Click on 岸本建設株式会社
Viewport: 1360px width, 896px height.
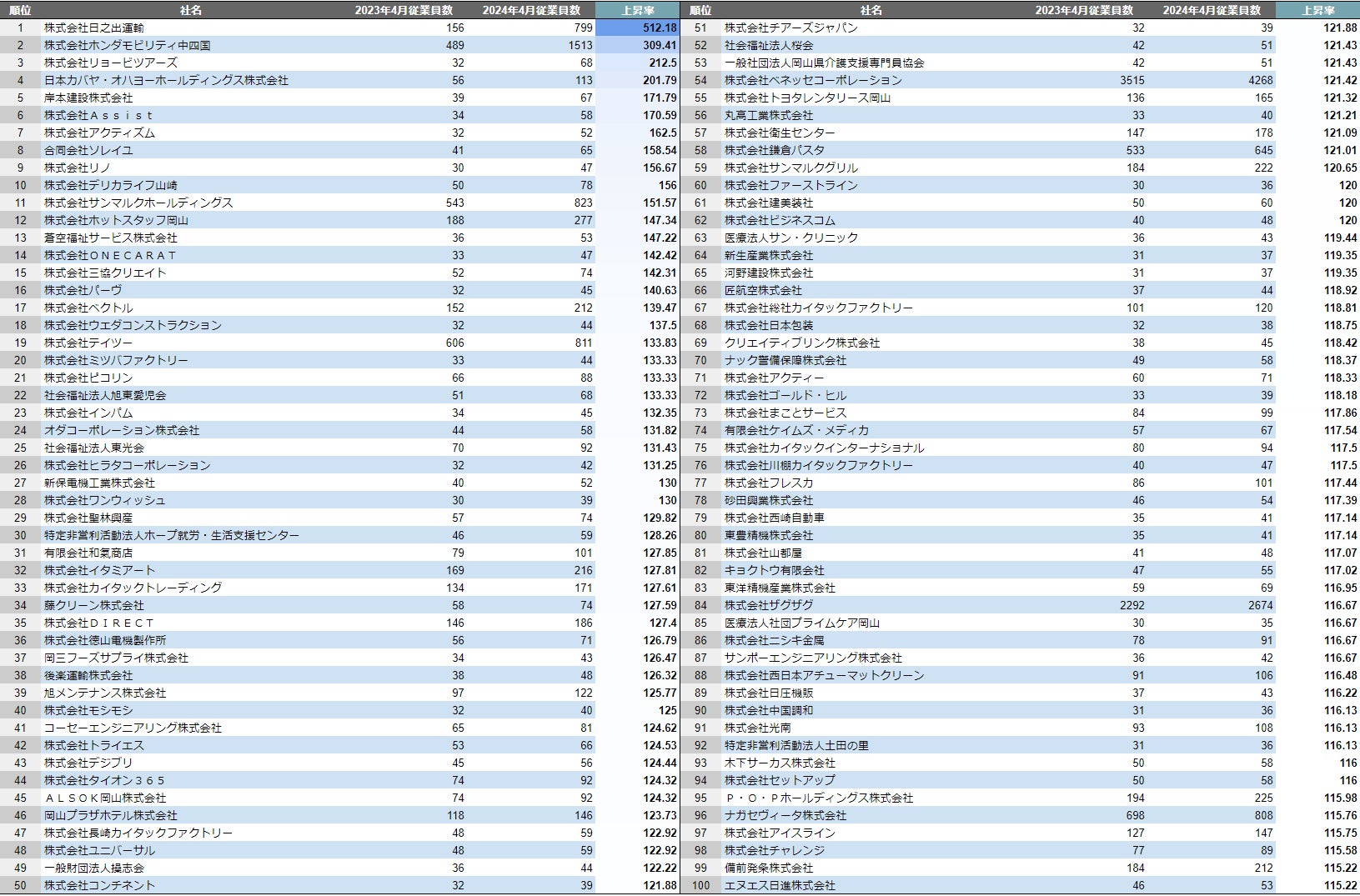coord(88,98)
